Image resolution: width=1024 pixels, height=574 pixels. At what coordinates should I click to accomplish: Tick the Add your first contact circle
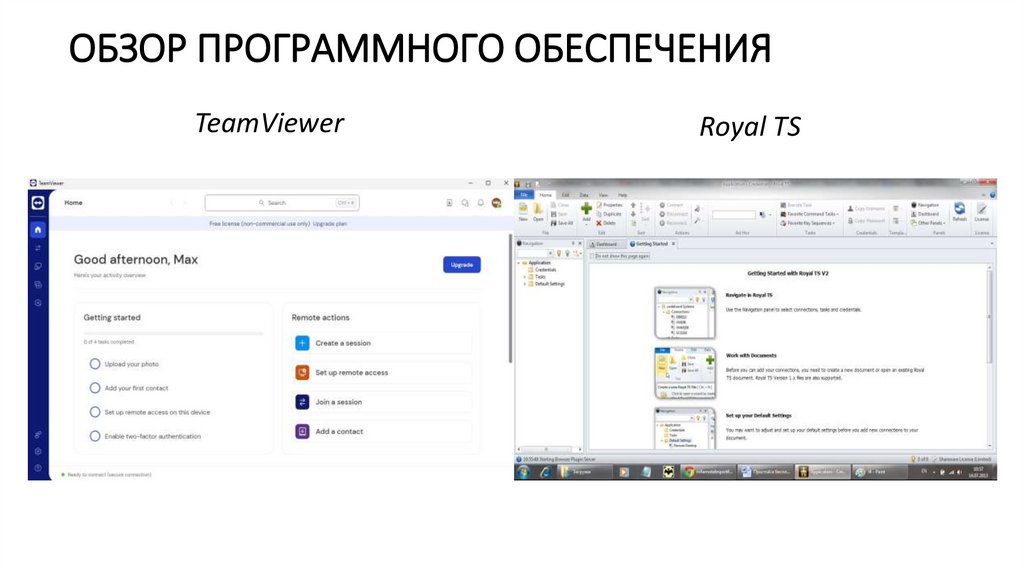[95, 388]
